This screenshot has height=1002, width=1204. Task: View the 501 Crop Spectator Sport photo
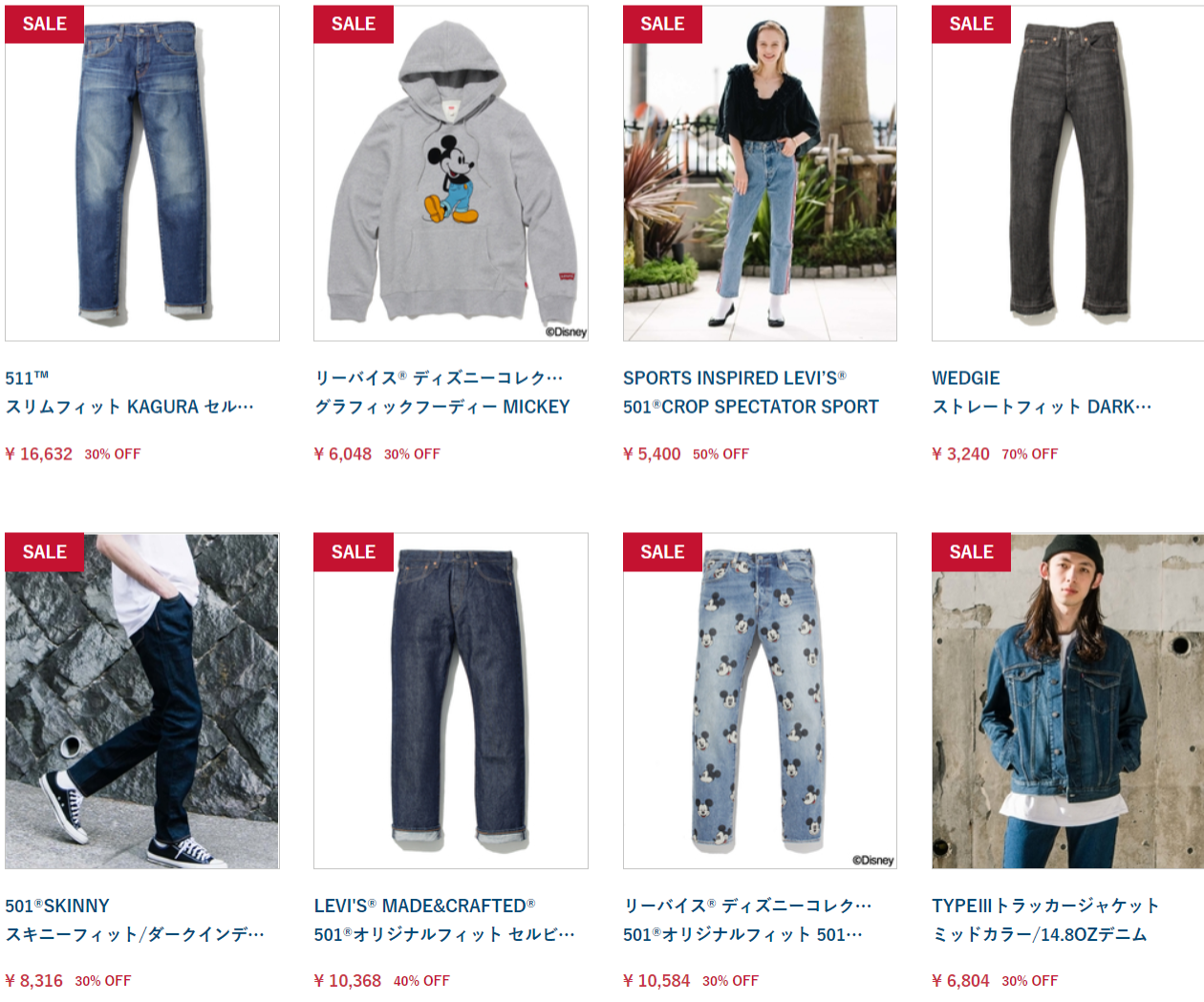click(760, 173)
